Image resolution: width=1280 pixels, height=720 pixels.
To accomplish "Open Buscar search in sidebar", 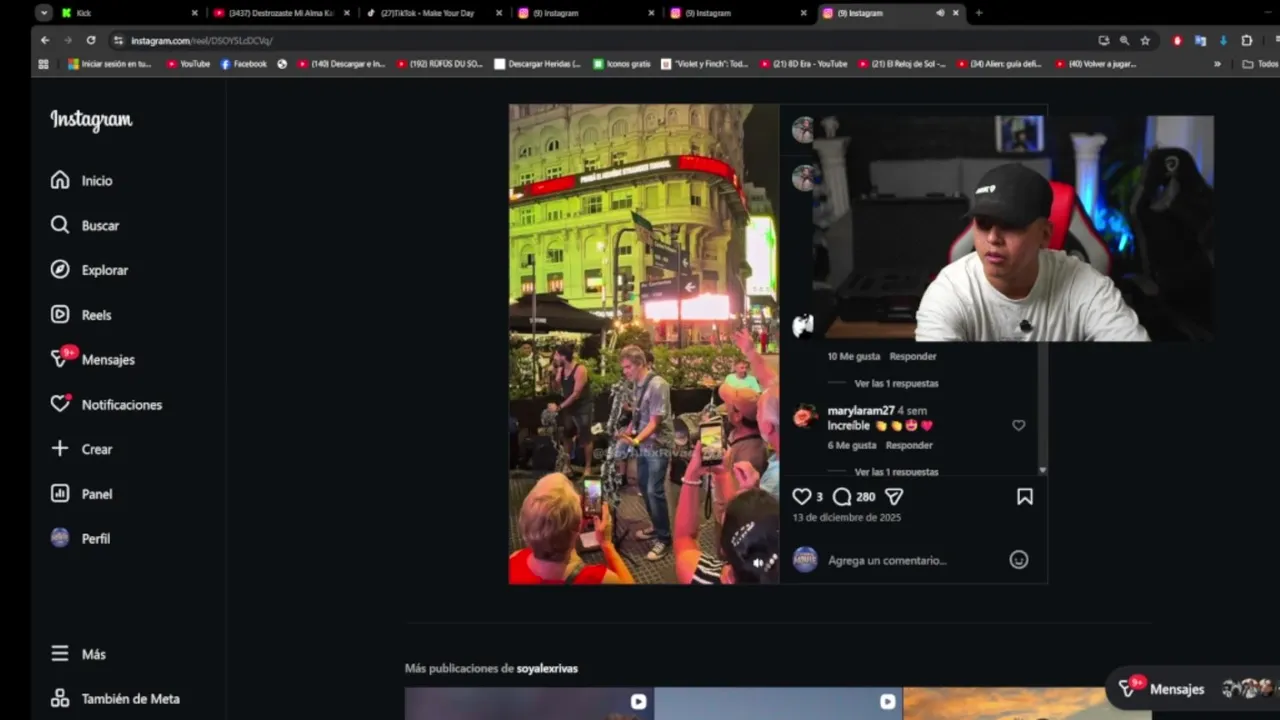I will [85, 225].
